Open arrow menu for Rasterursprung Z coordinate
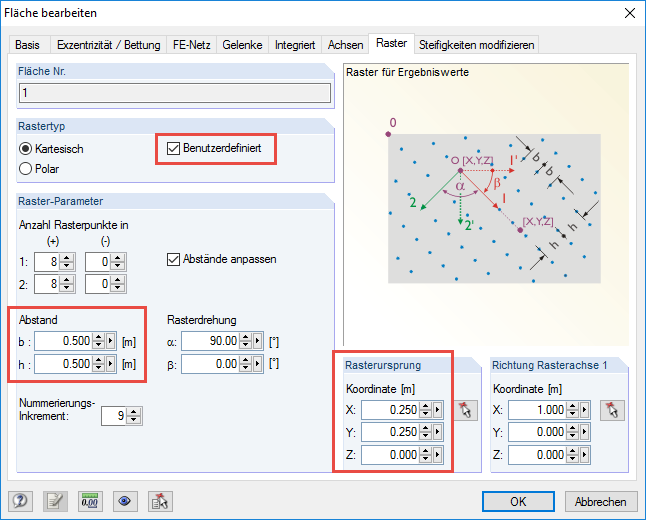The height and width of the screenshot is (520, 646). (438, 455)
